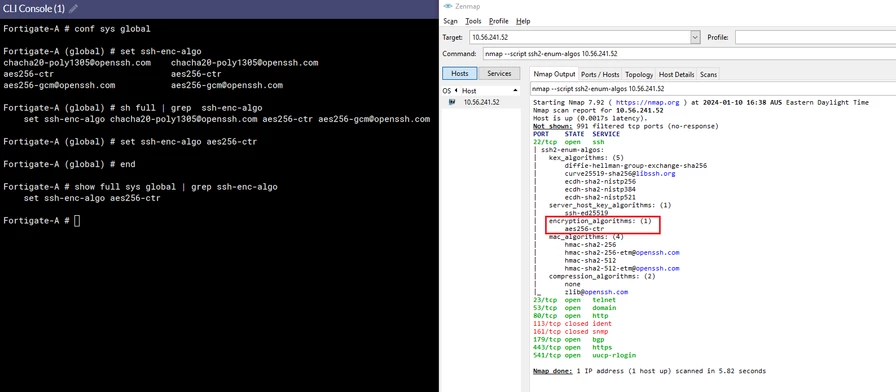Click the 'conf sys global' command line
This screenshot has width=896, height=392.
tap(77, 29)
